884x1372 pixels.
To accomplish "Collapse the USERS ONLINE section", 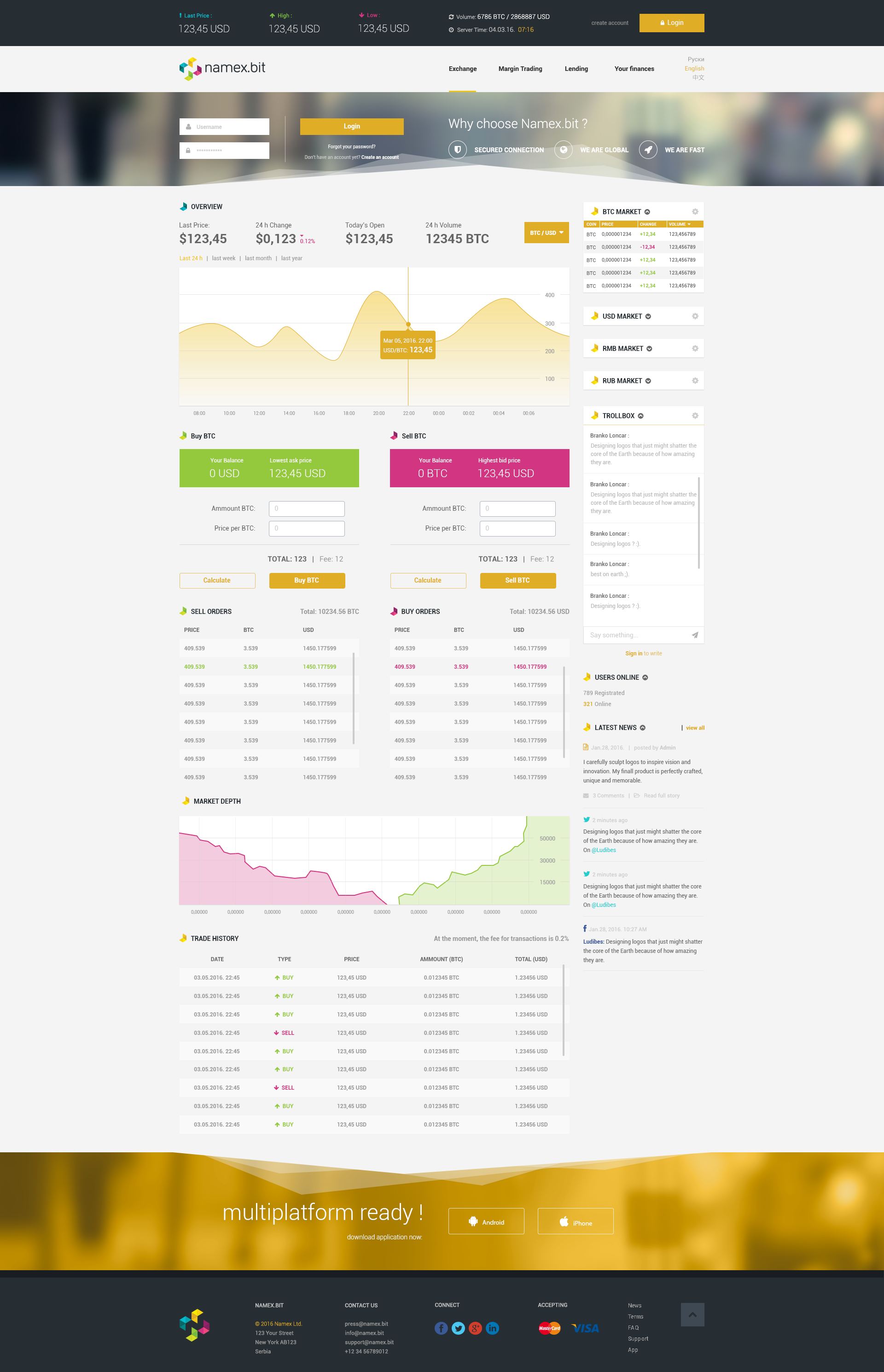I will click(x=645, y=677).
